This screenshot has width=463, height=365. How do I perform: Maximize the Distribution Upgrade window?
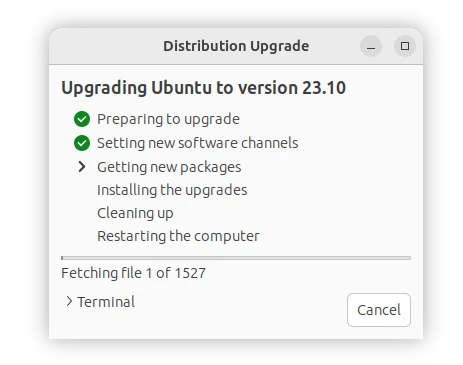coord(405,46)
